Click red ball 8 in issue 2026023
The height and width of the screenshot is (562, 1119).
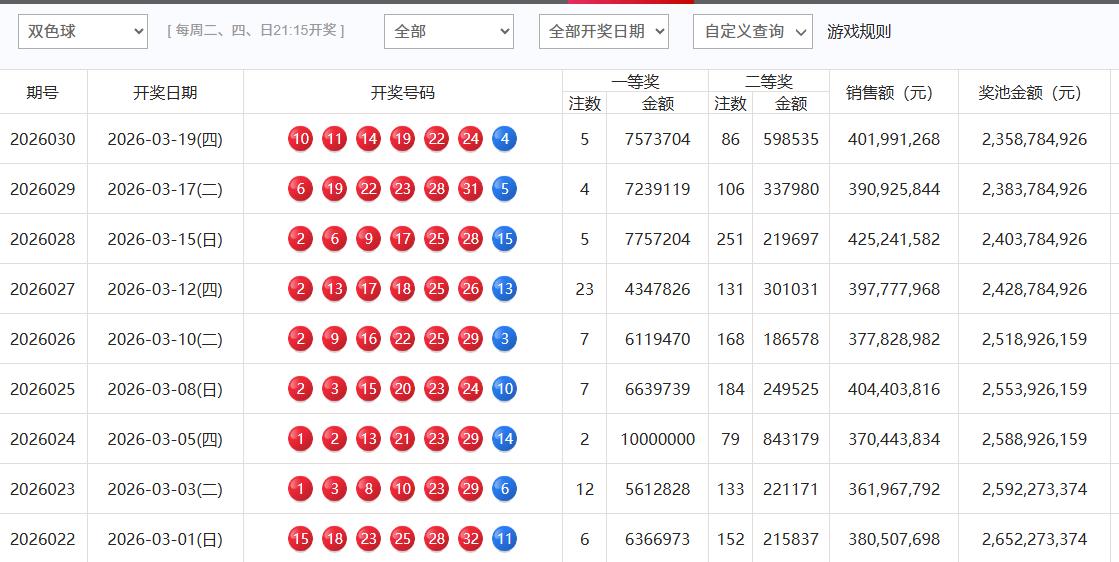(368, 489)
